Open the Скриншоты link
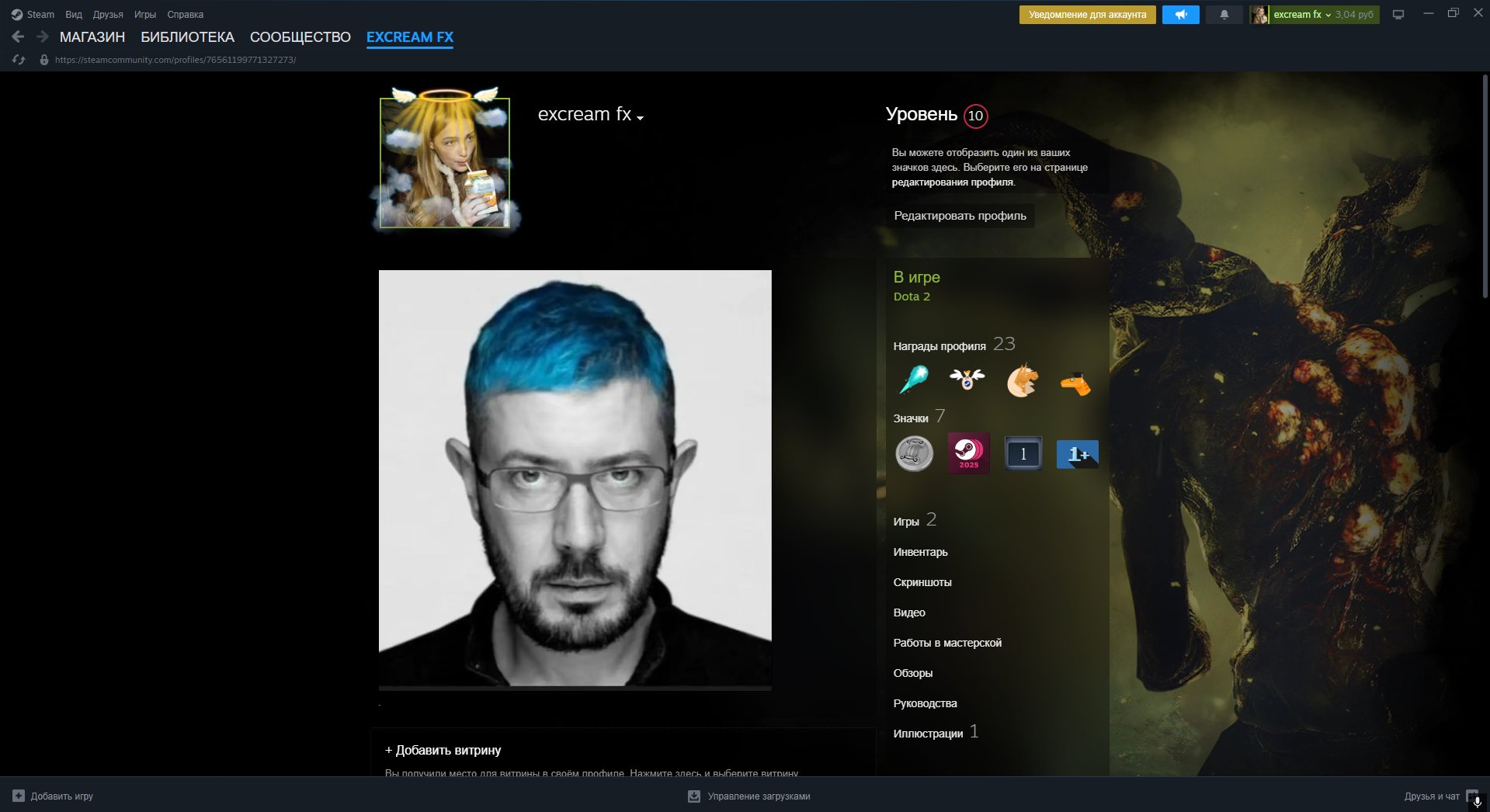The width and height of the screenshot is (1490, 812). [922, 582]
